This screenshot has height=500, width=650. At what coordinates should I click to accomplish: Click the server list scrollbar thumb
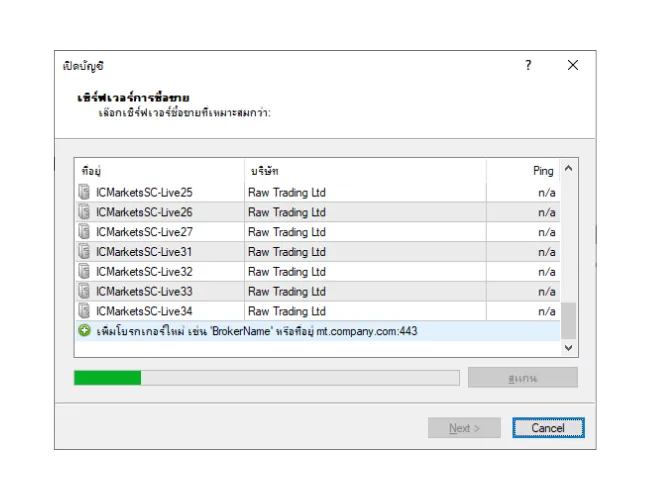click(x=569, y=320)
